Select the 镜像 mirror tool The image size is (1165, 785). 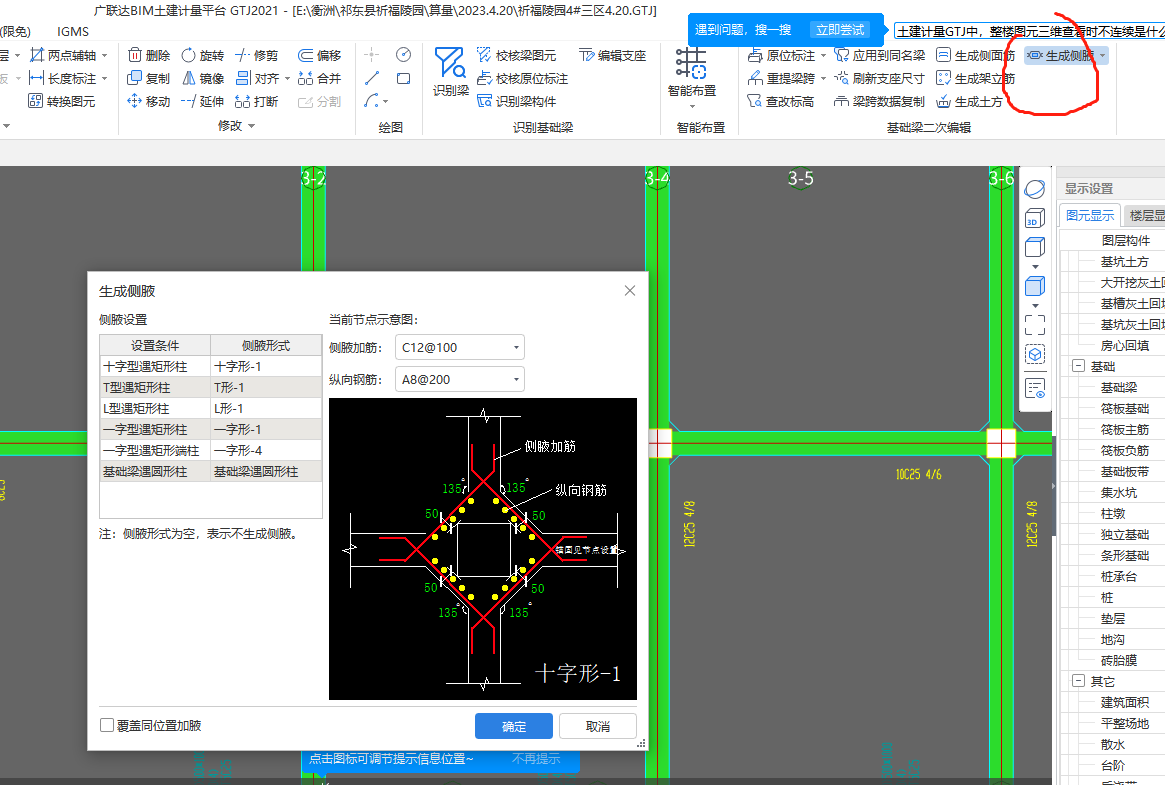pos(202,79)
